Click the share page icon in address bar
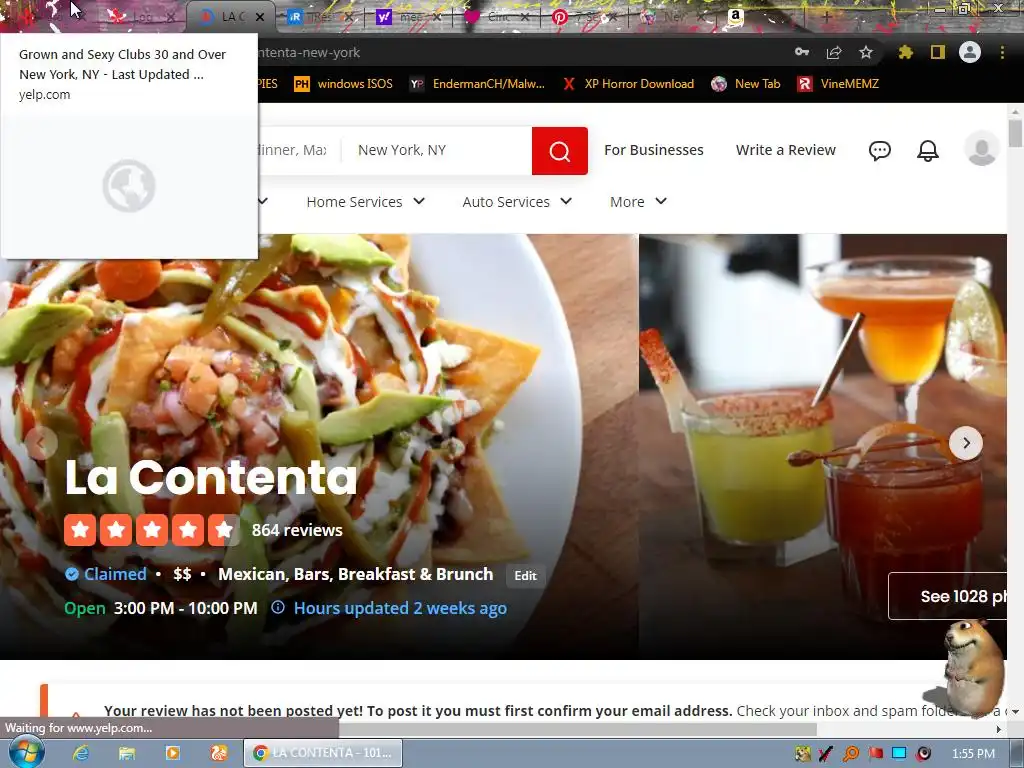This screenshot has height=768, width=1024. click(x=834, y=52)
